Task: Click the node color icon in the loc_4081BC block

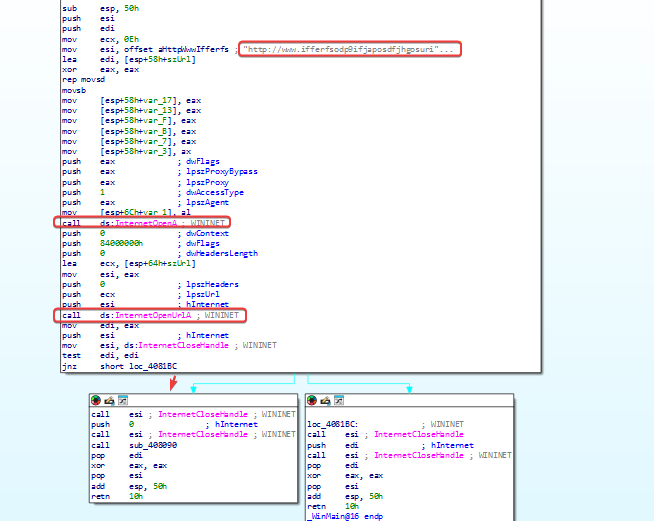Action: tap(312, 400)
